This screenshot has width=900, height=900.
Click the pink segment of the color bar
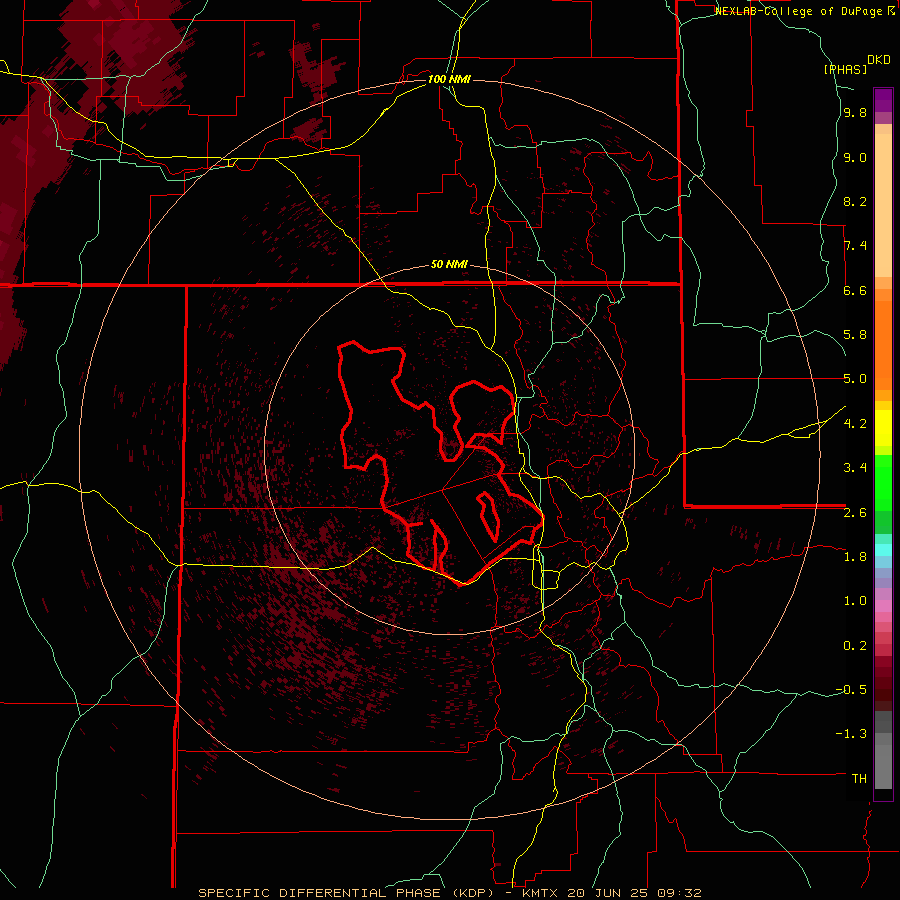(883, 606)
